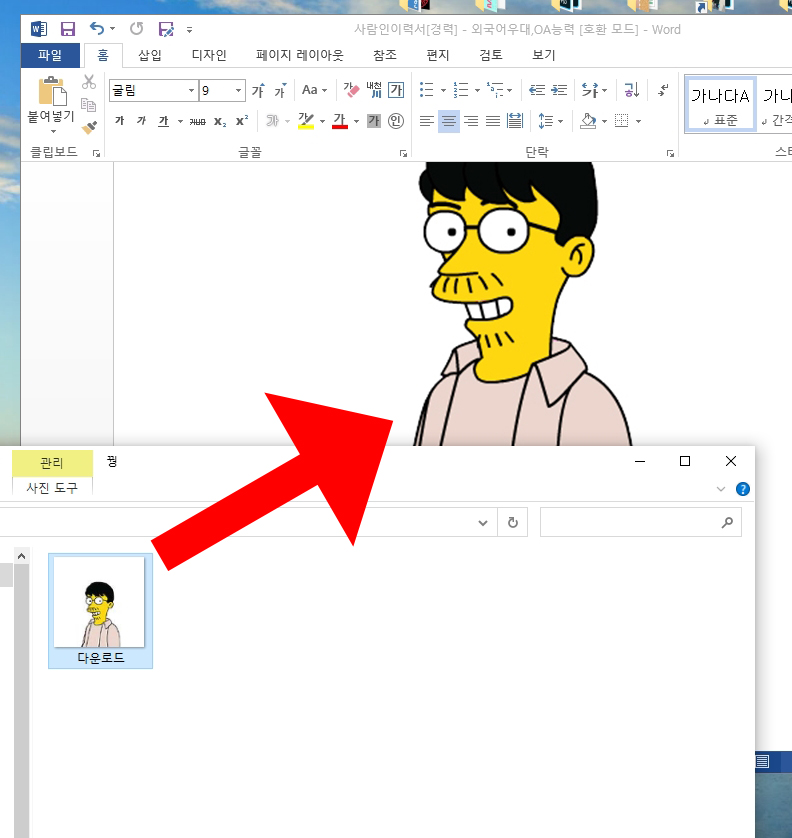Click the Decrease Indent icon

(x=537, y=90)
